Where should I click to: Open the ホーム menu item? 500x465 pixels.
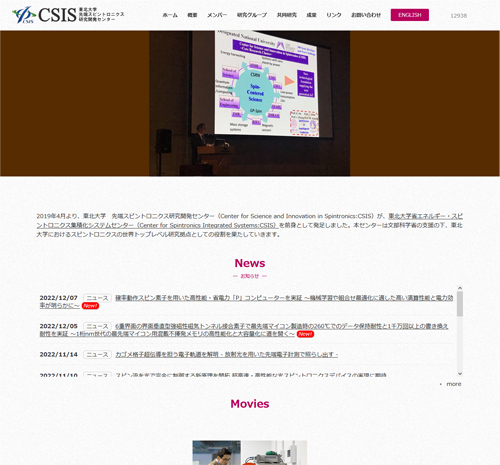170,15
